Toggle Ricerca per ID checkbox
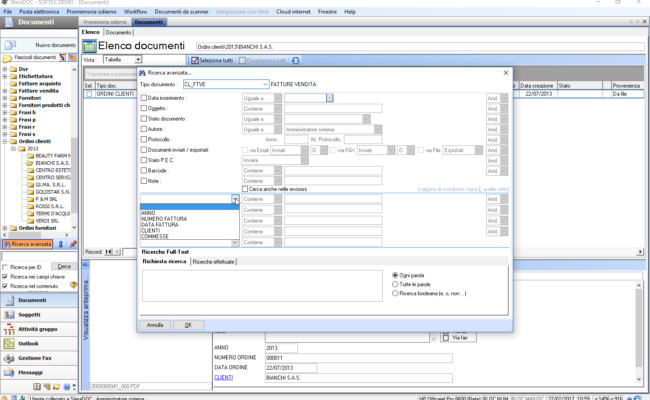650x400 pixels. 5,267
